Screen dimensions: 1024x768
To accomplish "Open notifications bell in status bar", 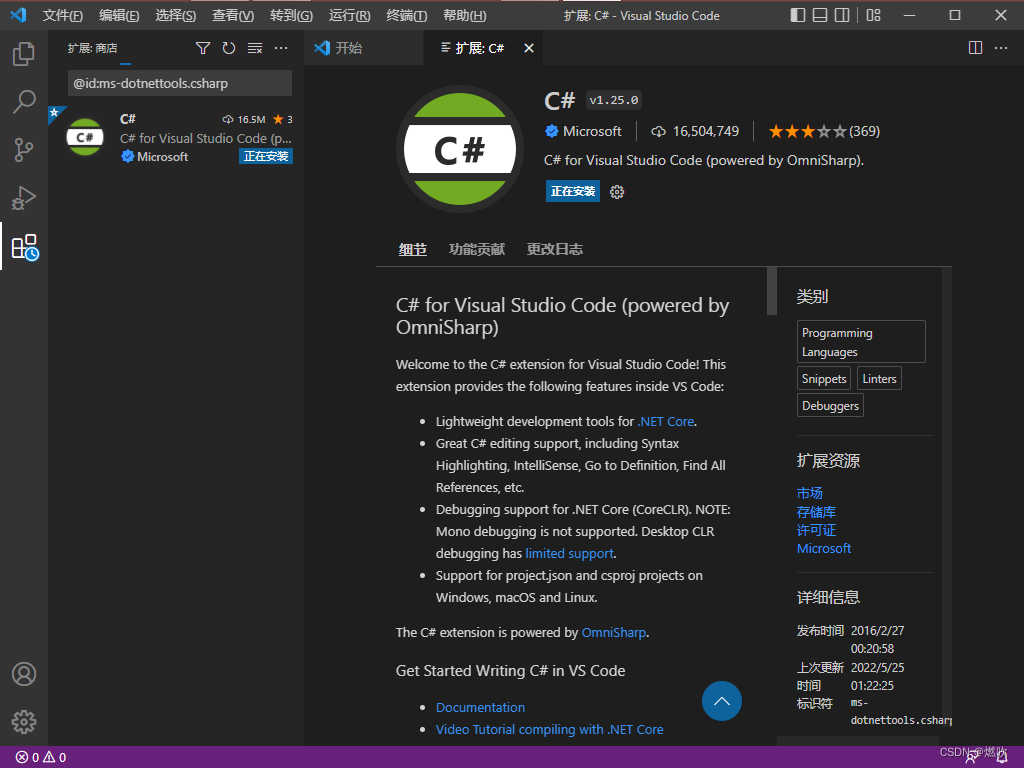I will pos(1002,758).
